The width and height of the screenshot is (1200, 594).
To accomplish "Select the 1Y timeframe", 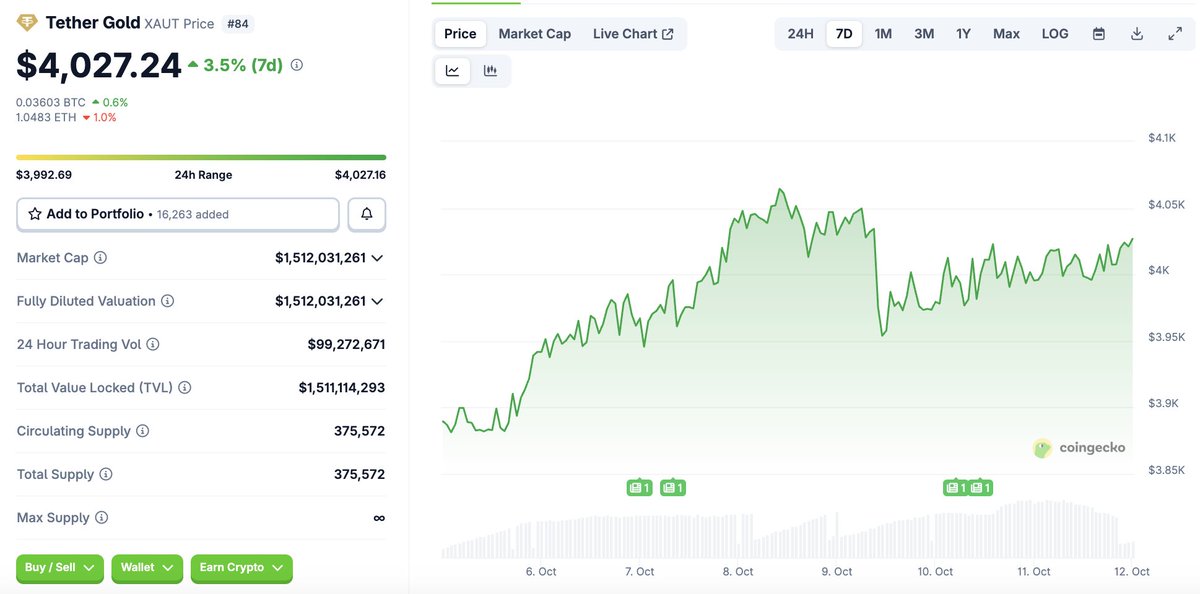I will coord(962,33).
